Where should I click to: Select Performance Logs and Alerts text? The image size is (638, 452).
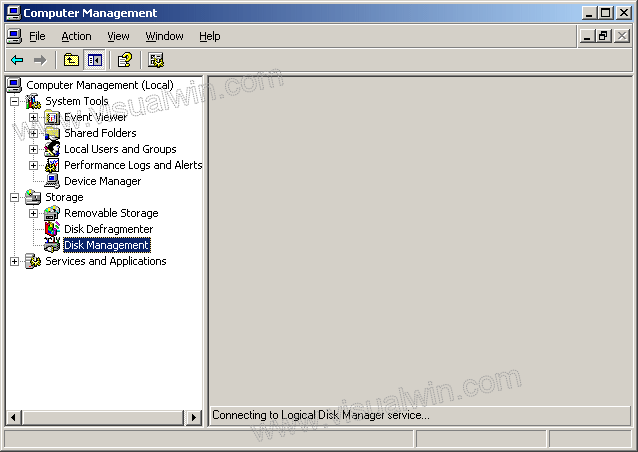click(133, 165)
